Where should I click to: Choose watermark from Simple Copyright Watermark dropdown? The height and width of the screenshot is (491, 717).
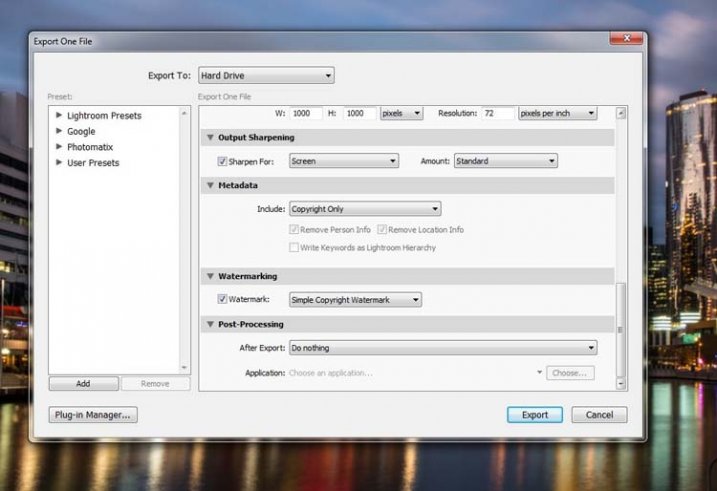pos(354,299)
